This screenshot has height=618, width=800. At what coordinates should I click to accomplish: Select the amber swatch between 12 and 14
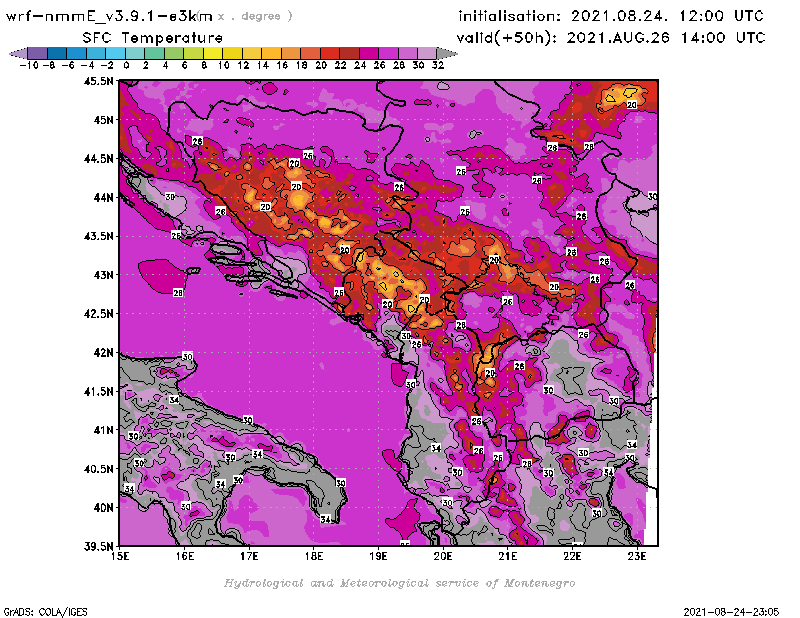[x=252, y=54]
